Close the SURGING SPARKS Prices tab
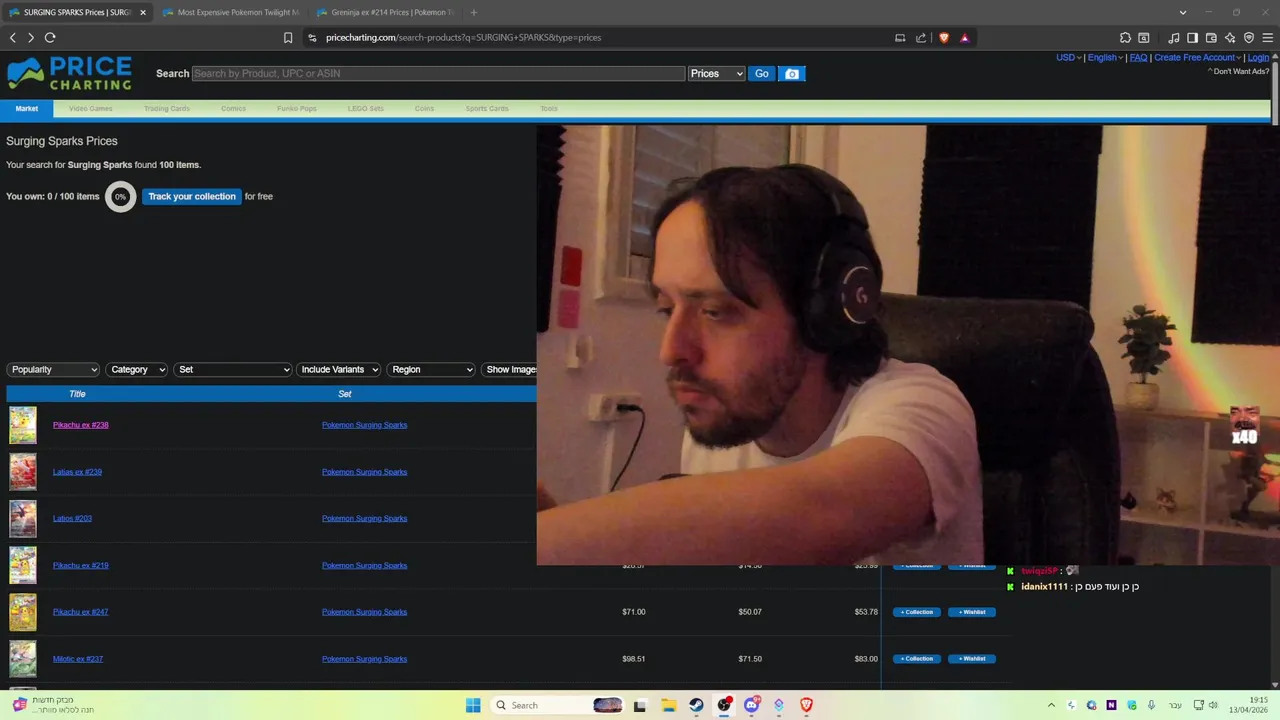The height and width of the screenshot is (720, 1280). coord(143,12)
